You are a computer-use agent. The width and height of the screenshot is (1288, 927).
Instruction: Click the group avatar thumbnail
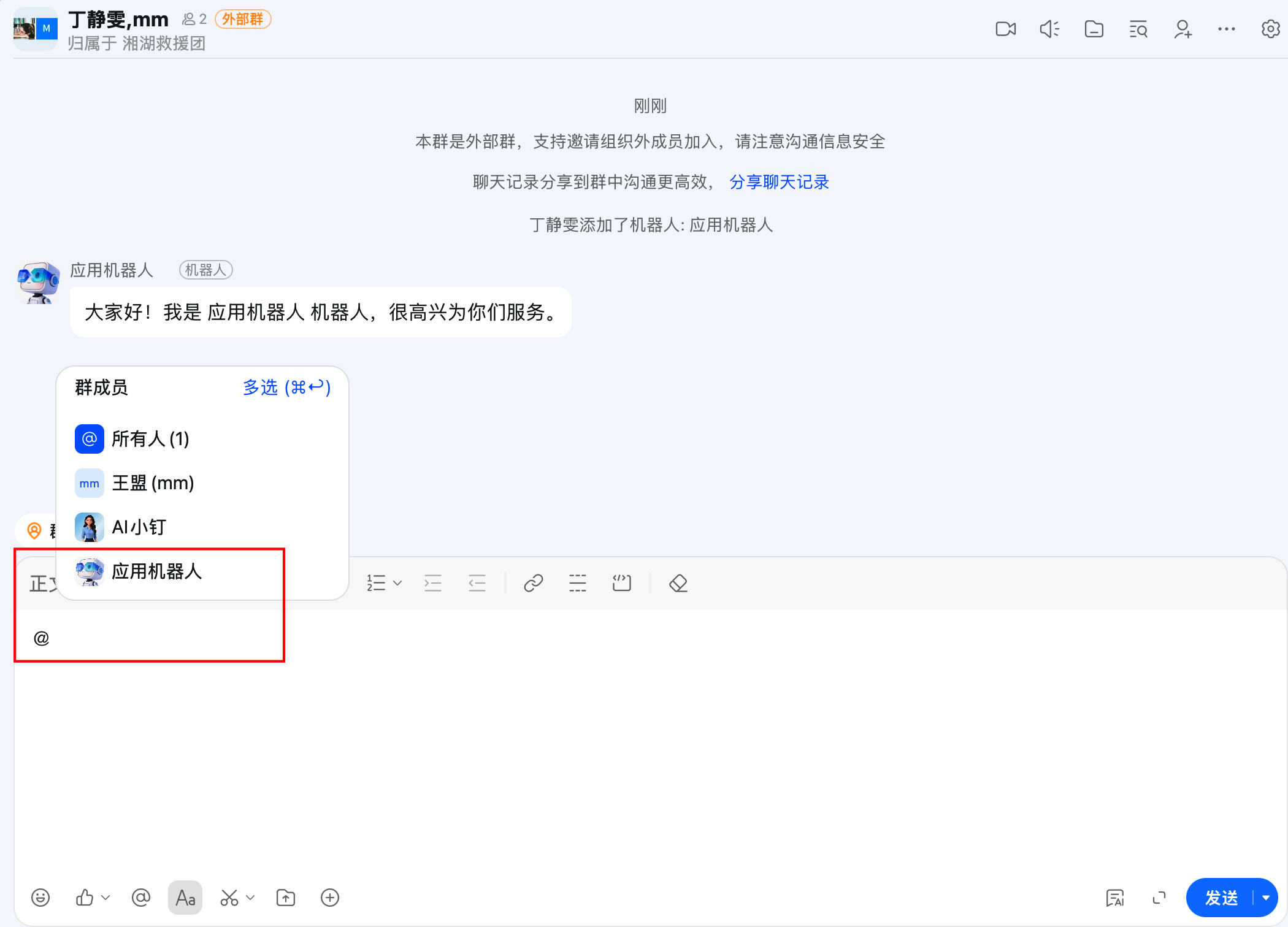tap(36, 29)
